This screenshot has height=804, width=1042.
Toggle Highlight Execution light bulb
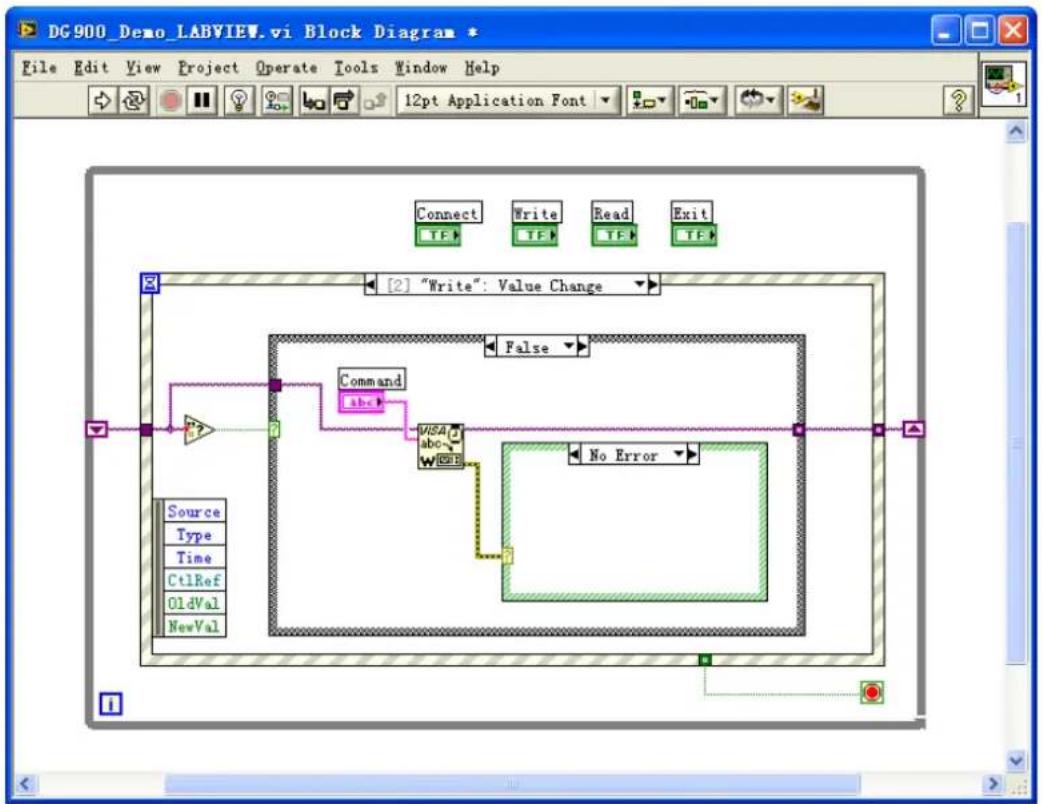coord(239,101)
